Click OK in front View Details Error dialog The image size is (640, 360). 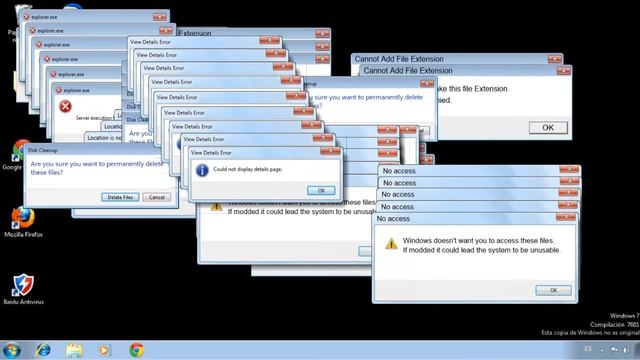click(321, 191)
